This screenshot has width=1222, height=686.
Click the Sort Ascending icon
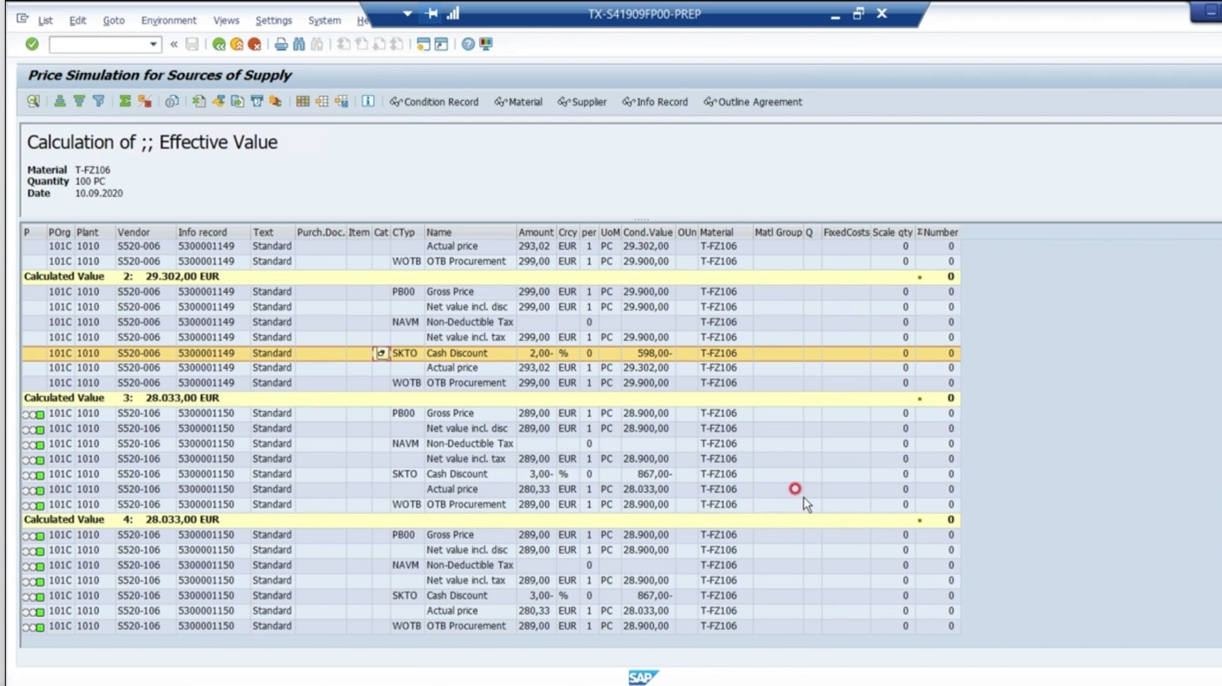click(x=60, y=101)
